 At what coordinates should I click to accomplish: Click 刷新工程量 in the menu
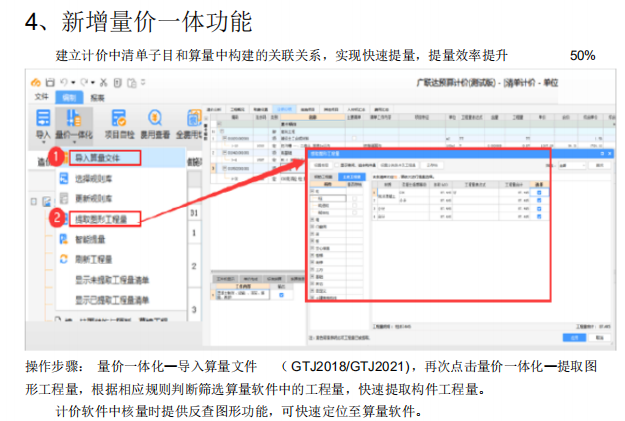pyautogui.click(x=95, y=259)
